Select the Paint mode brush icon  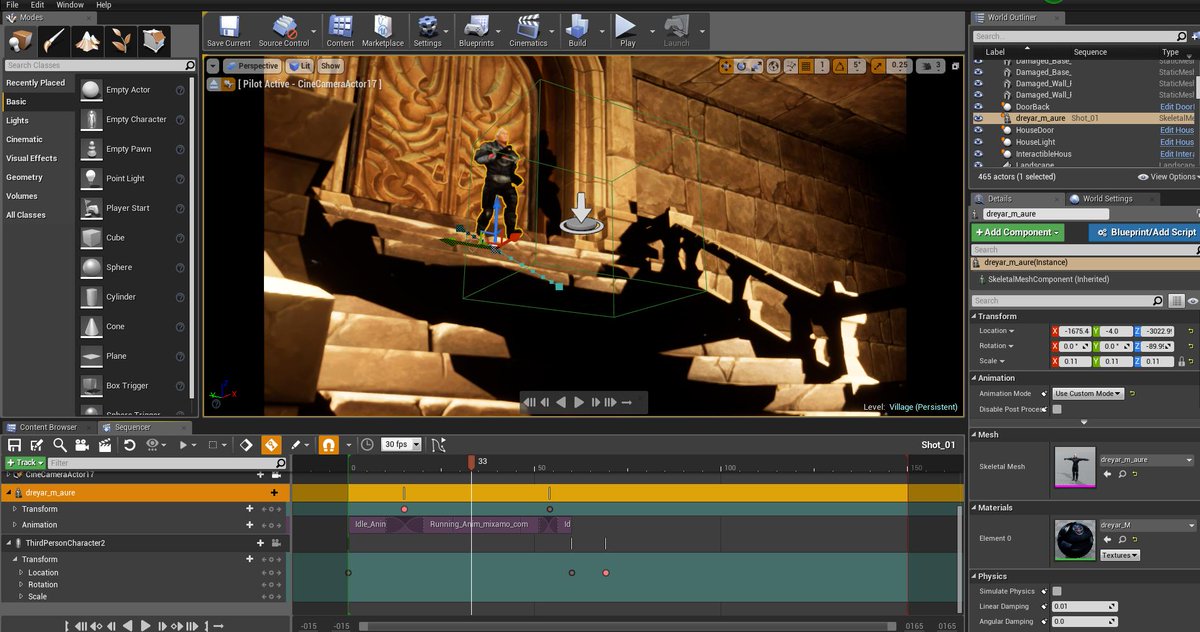pyautogui.click(x=54, y=41)
